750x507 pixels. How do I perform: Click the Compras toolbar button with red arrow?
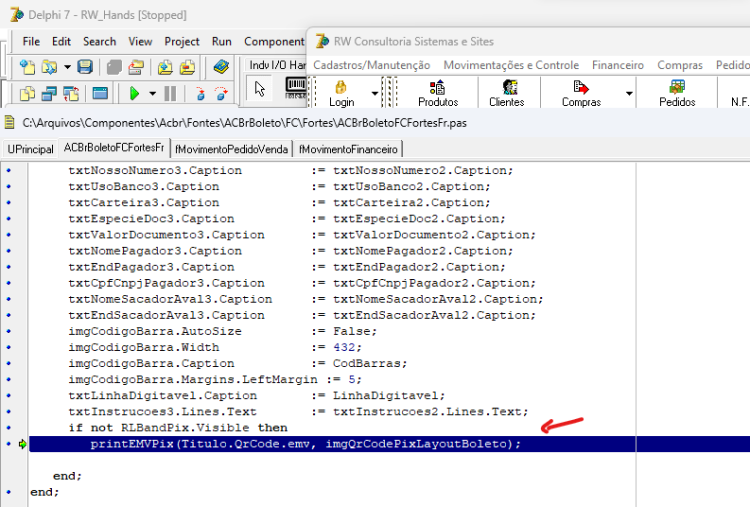(581, 93)
